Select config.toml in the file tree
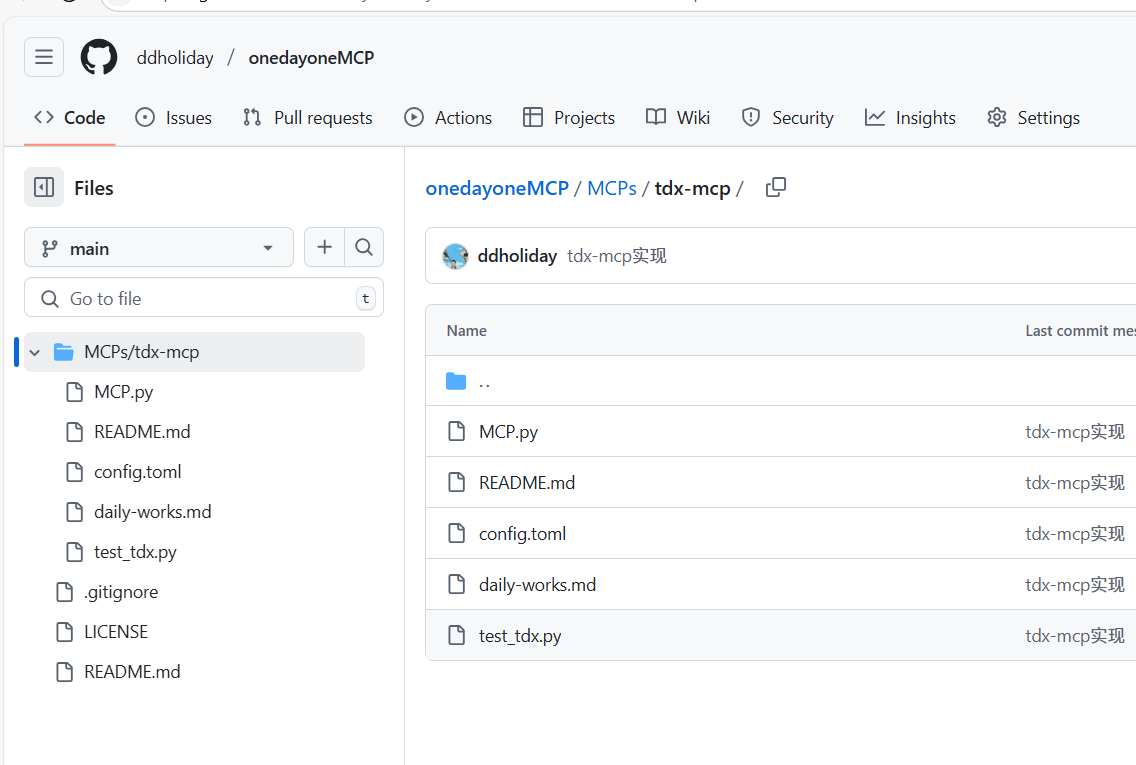This screenshot has height=765, width=1136. point(138,472)
